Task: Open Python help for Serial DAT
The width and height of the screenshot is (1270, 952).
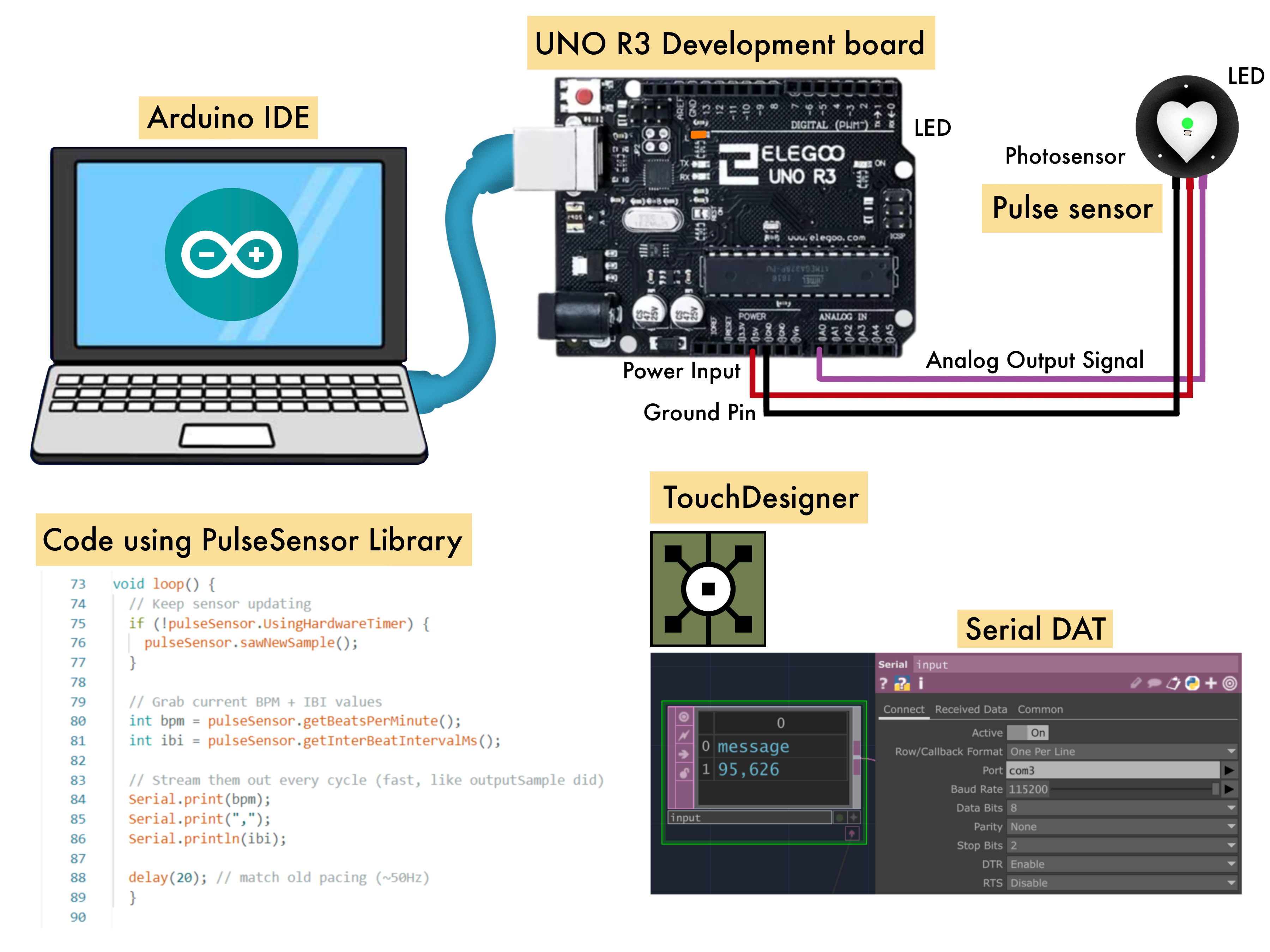Action: [x=902, y=683]
